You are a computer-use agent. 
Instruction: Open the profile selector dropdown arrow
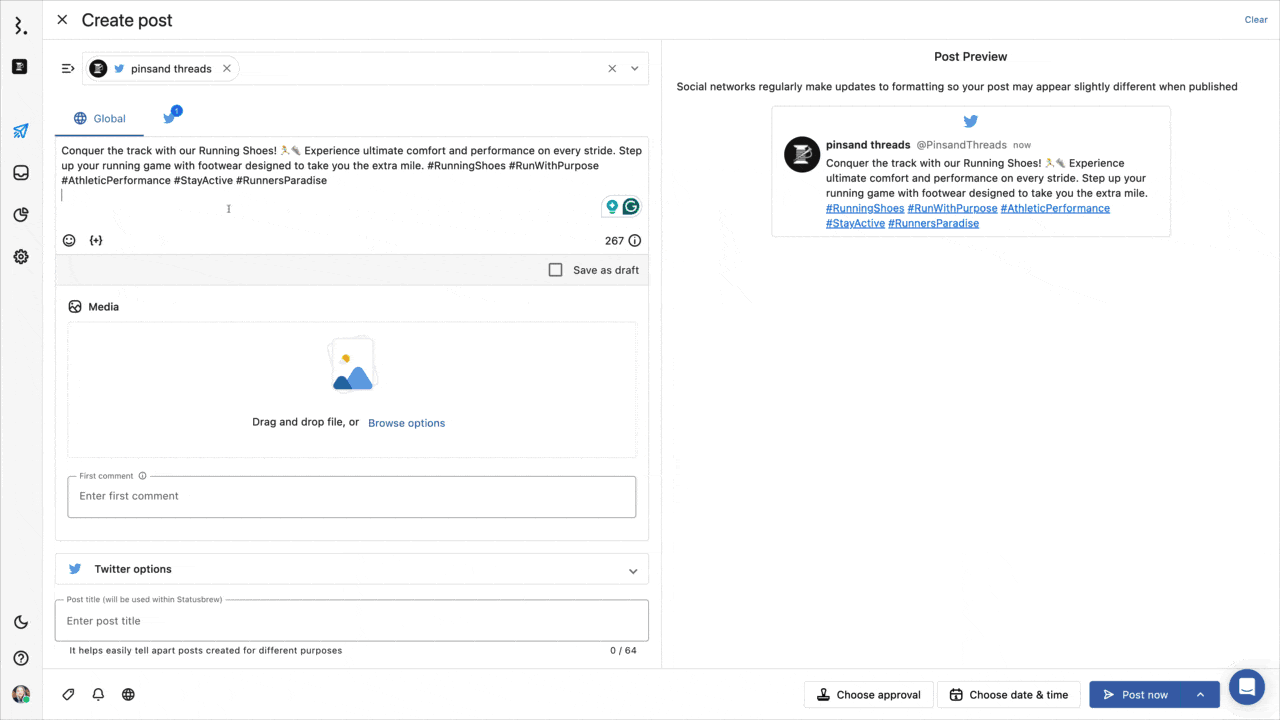tap(634, 69)
